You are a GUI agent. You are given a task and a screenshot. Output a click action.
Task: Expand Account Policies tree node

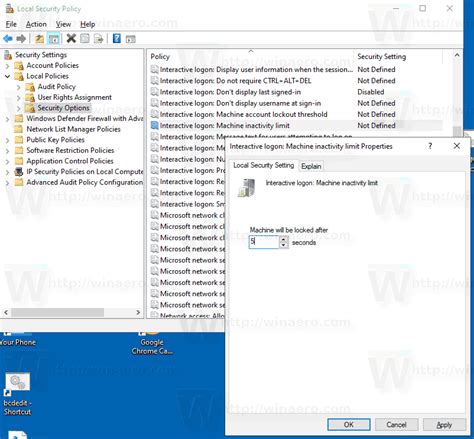pos(8,66)
